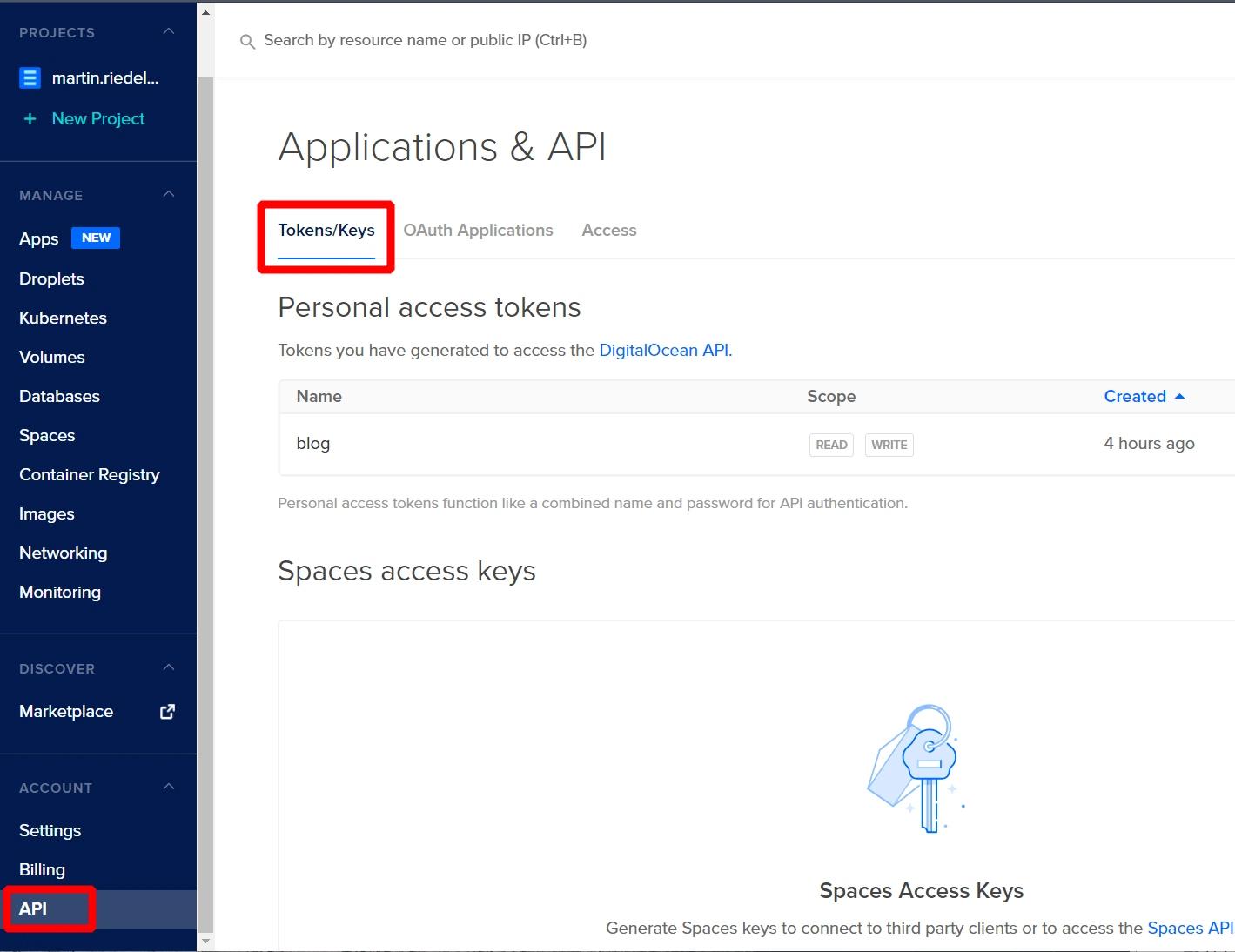Viewport: 1235px width, 952px height.
Task: Open the DigitalOcean API link
Action: point(664,351)
